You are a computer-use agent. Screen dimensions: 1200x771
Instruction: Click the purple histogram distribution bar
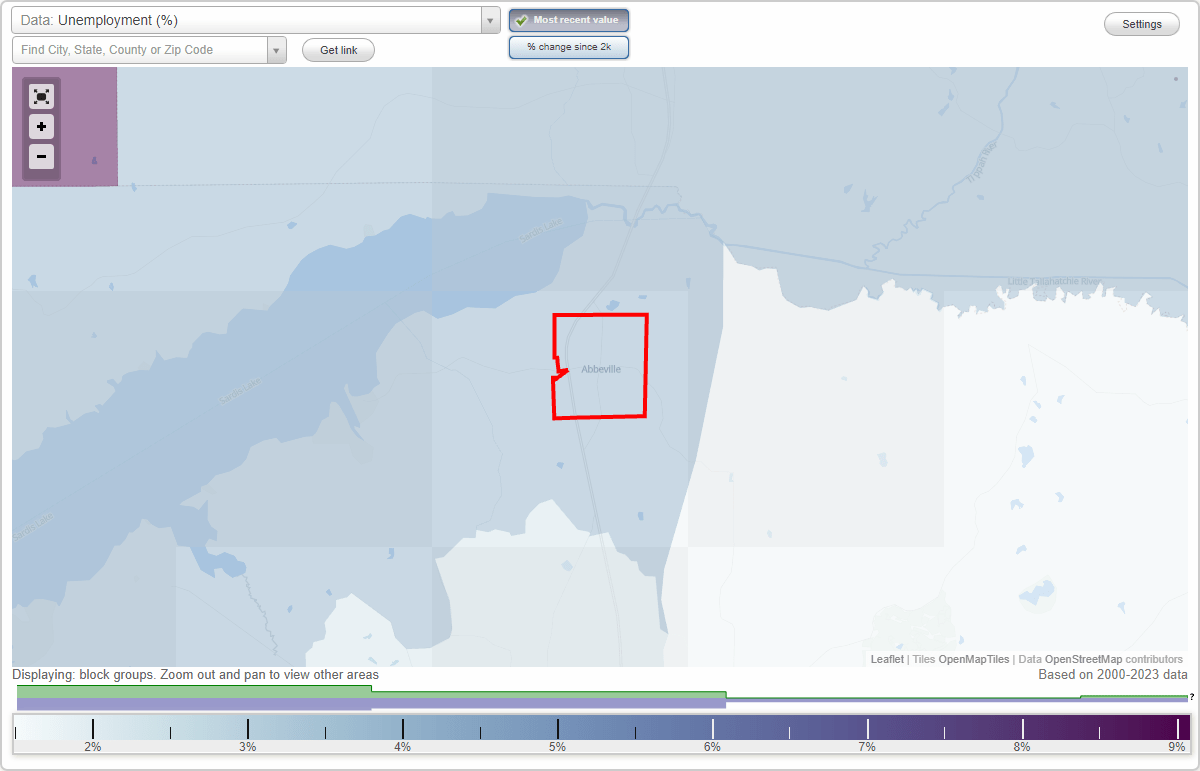[x=194, y=704]
